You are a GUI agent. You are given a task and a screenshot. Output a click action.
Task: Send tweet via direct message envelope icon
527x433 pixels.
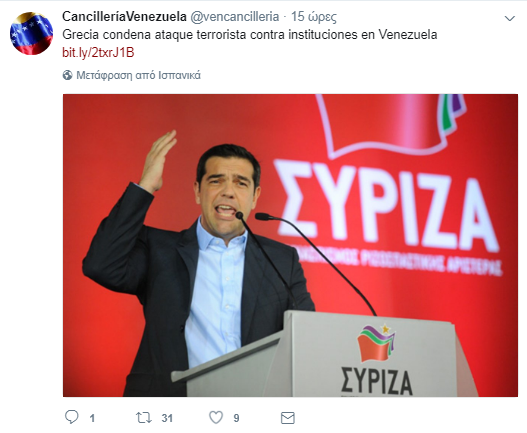(x=288, y=418)
